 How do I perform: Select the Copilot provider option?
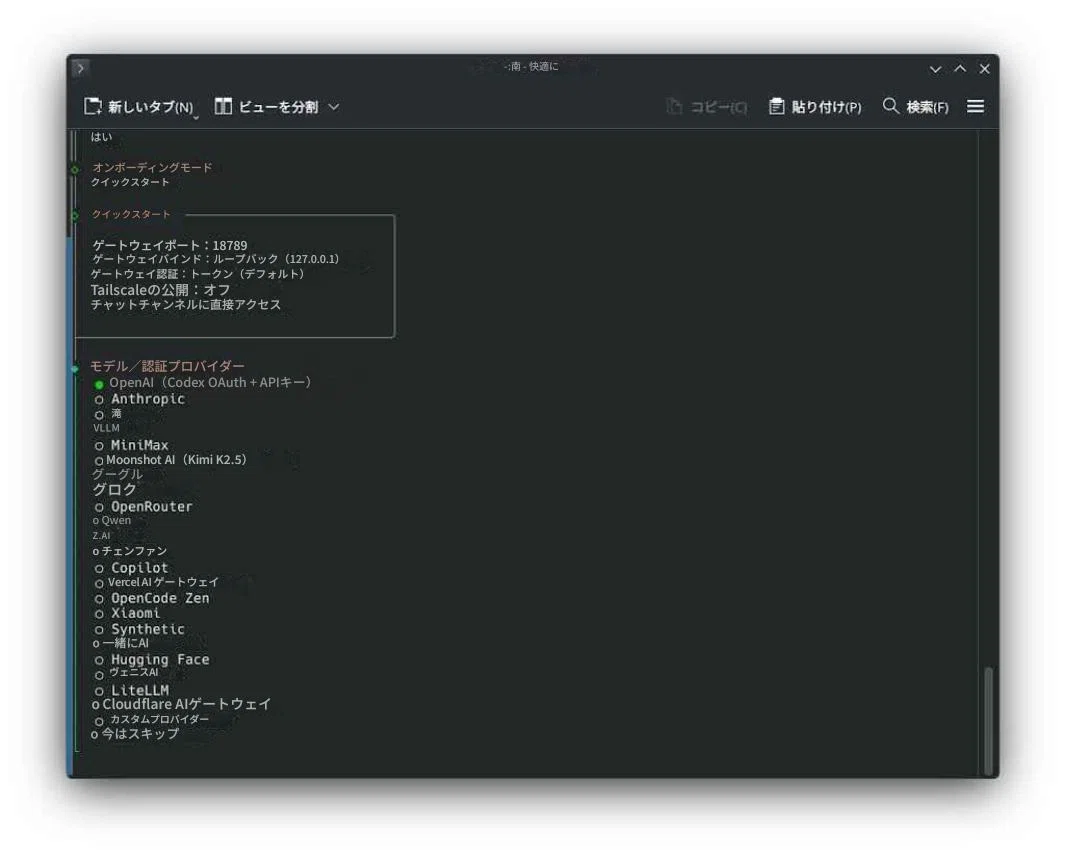(x=131, y=568)
